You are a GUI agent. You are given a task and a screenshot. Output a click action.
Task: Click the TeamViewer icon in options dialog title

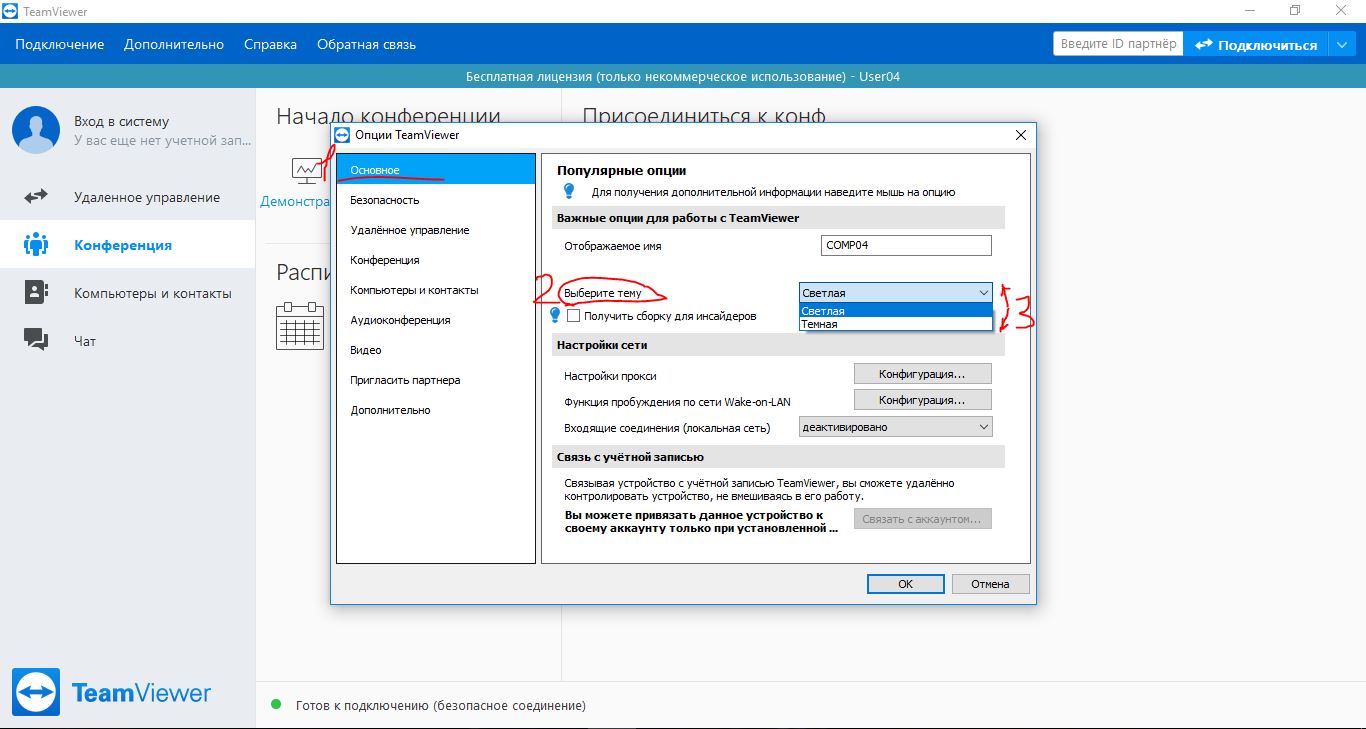pyautogui.click(x=342, y=134)
